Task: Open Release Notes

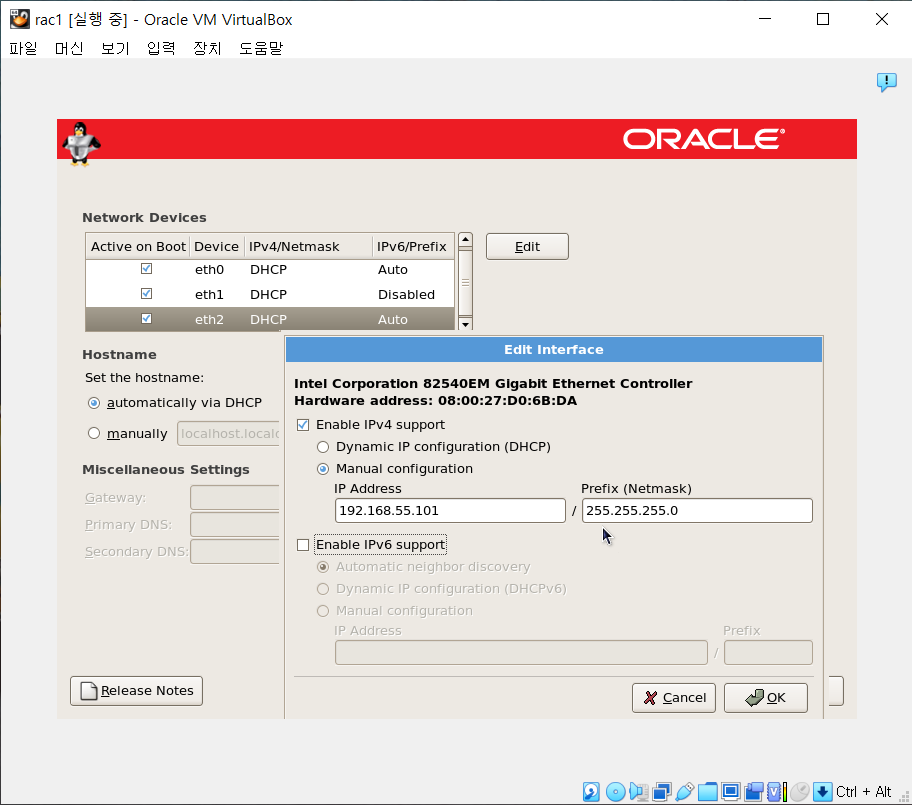Action: click(x=137, y=690)
